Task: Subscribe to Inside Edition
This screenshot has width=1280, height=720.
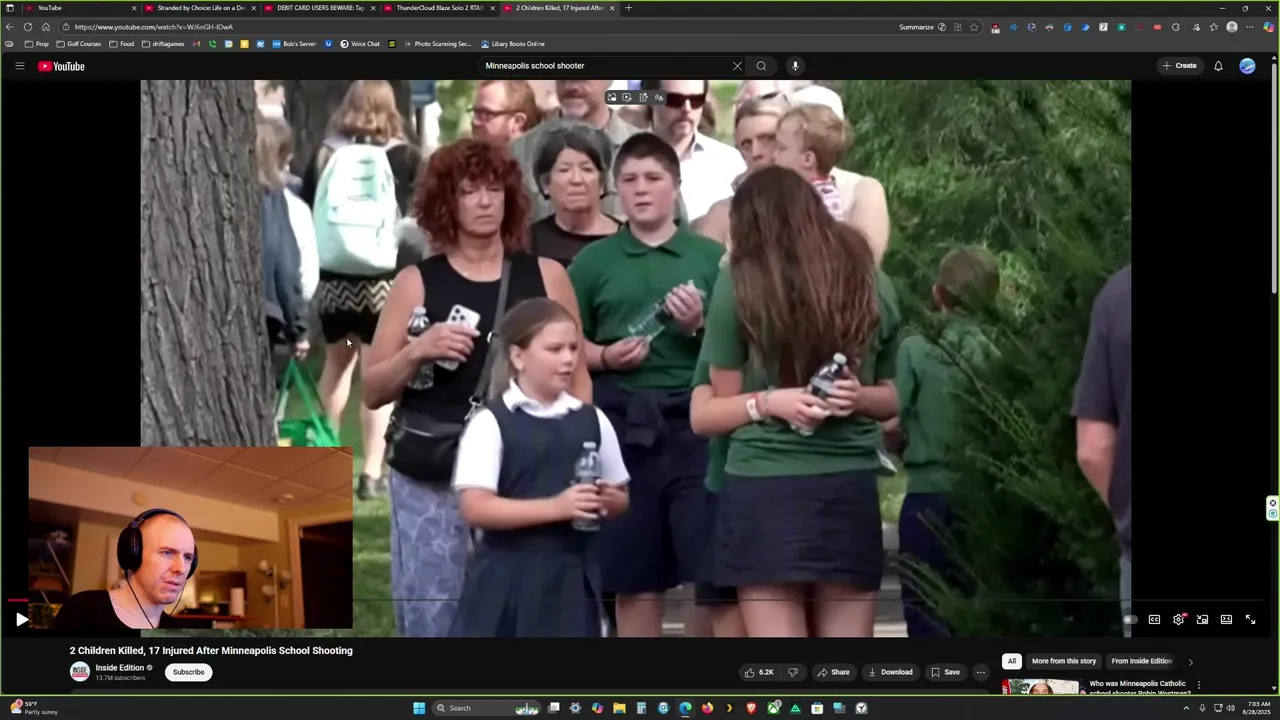Action: pyautogui.click(x=188, y=672)
